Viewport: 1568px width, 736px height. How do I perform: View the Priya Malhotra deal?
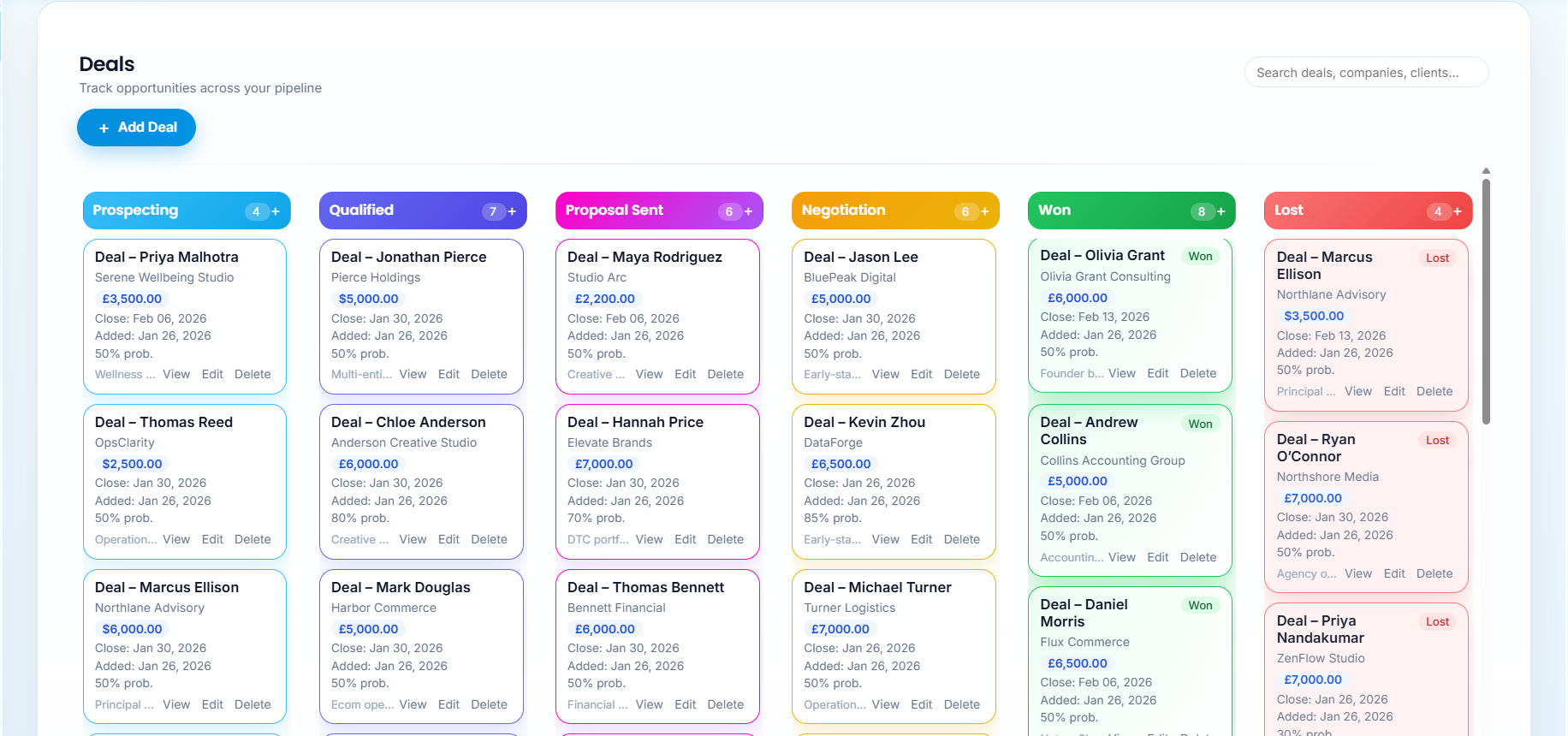176,374
